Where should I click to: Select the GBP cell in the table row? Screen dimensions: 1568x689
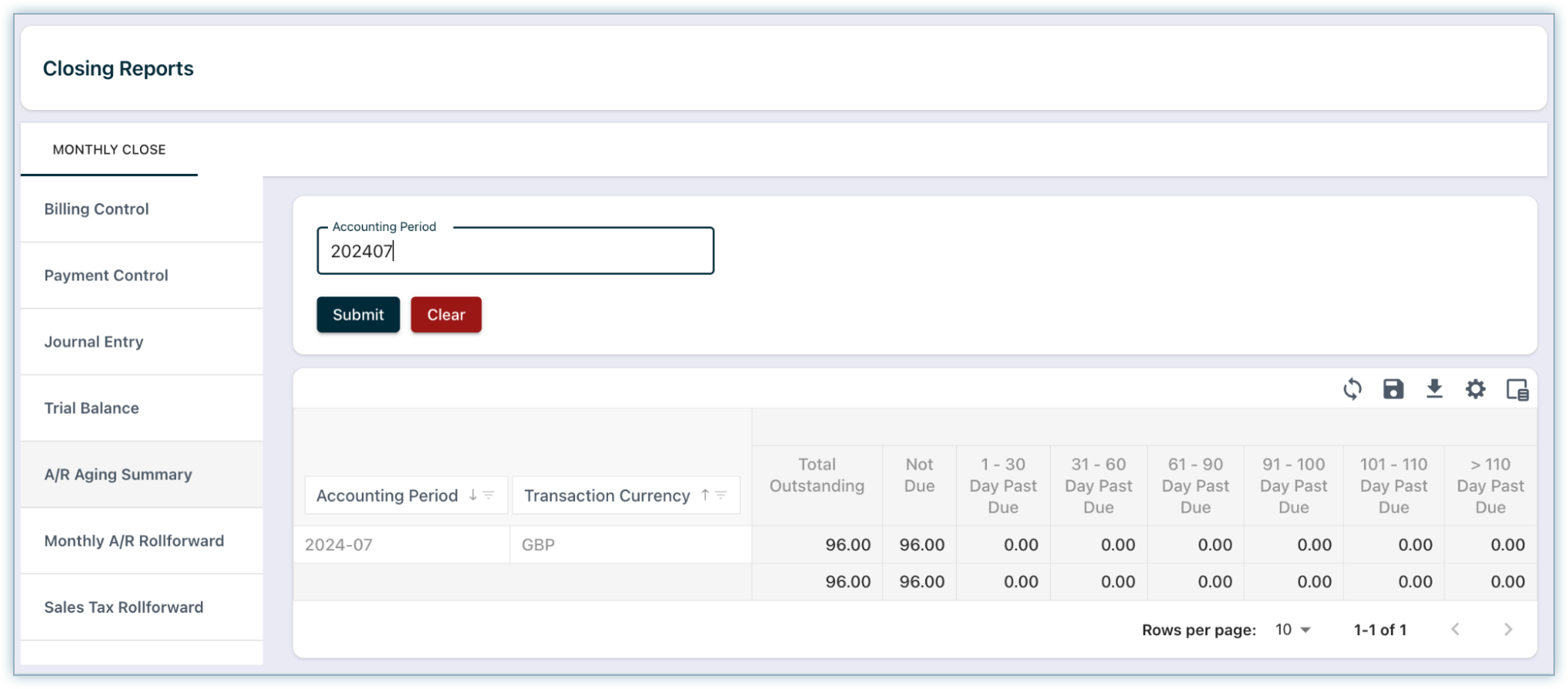(x=538, y=545)
